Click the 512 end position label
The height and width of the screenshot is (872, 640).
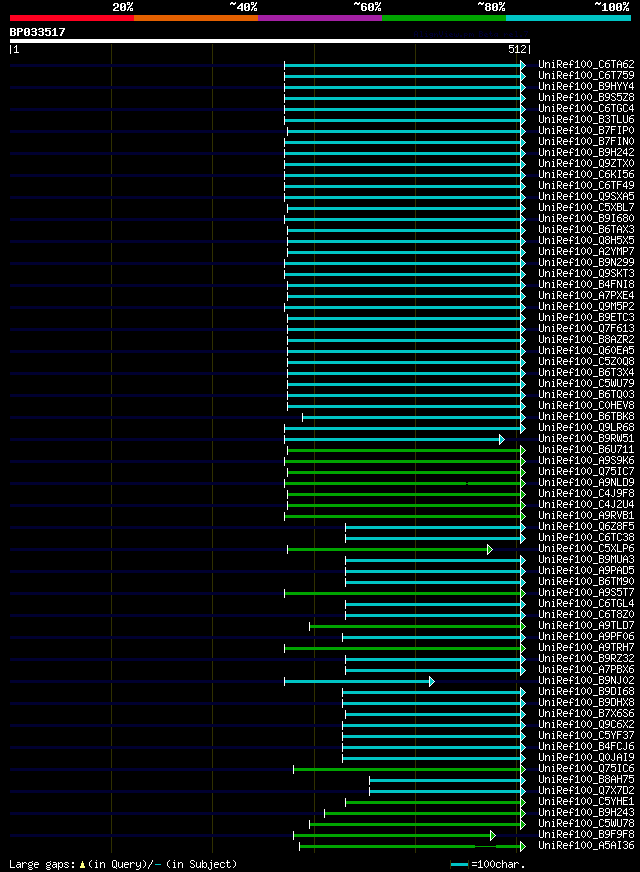click(x=517, y=49)
